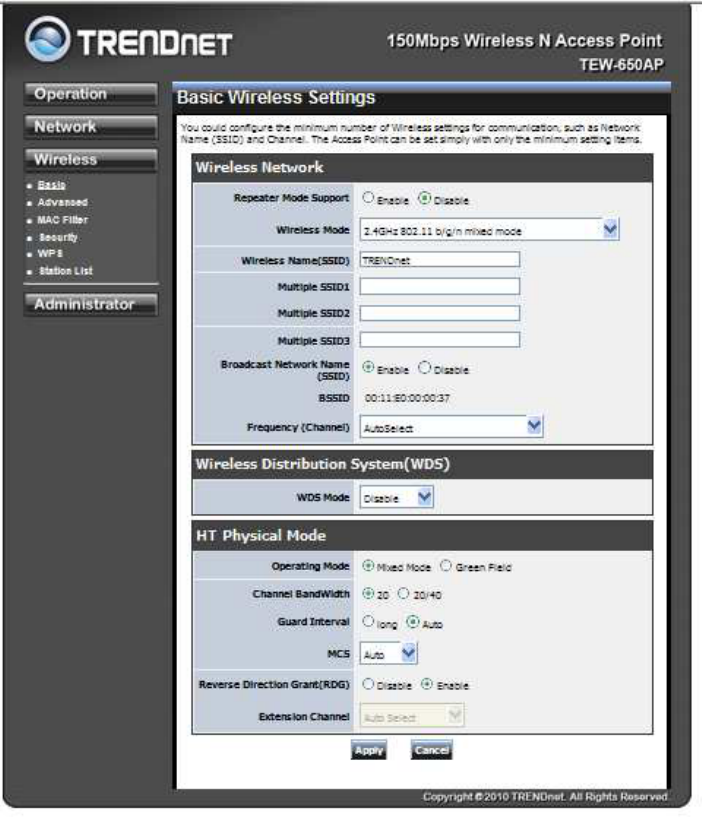Click the TEW-650AP model text

click(622, 65)
